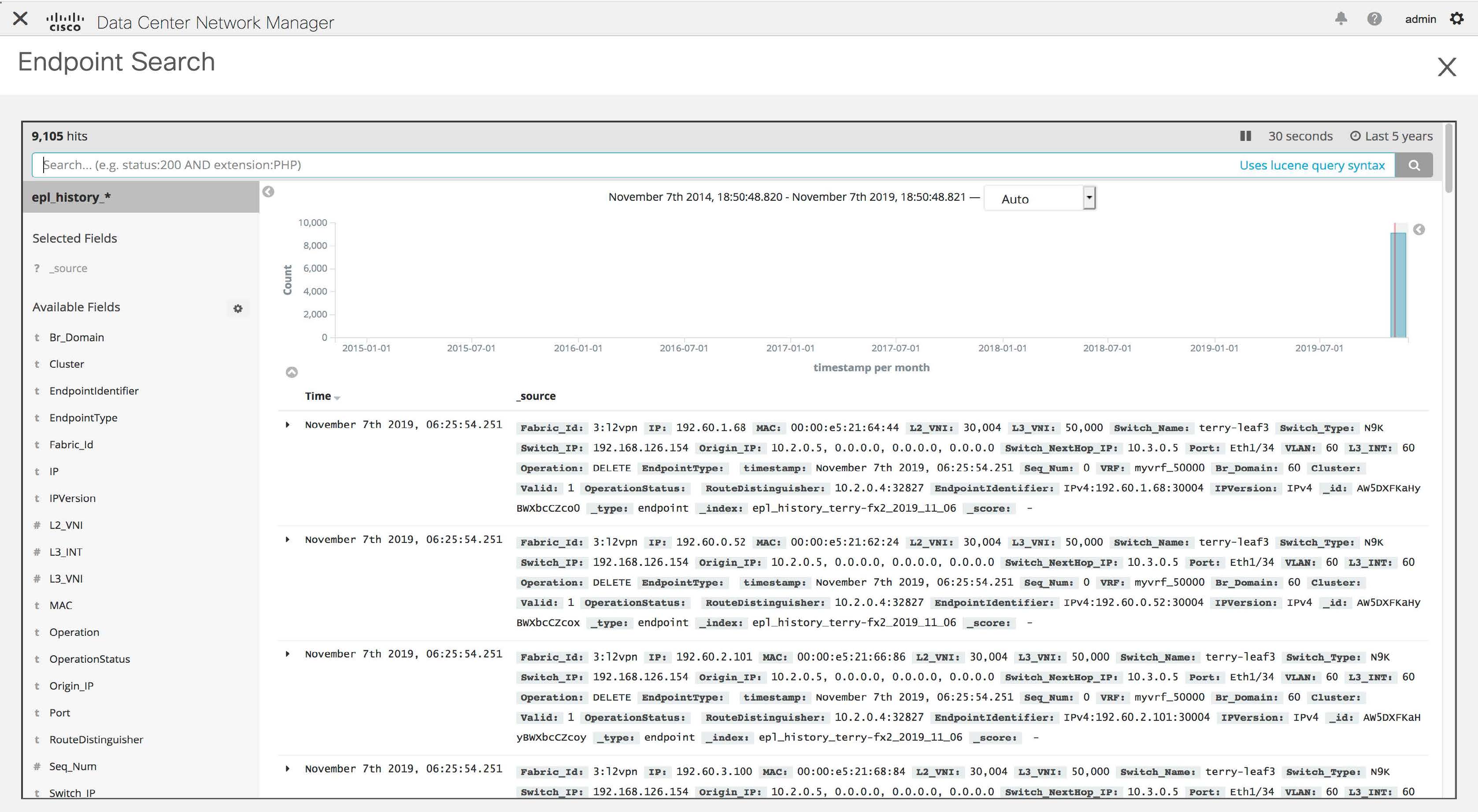Select the epl_history_* index pattern
Screen dimensions: 1478x812
click(141, 197)
